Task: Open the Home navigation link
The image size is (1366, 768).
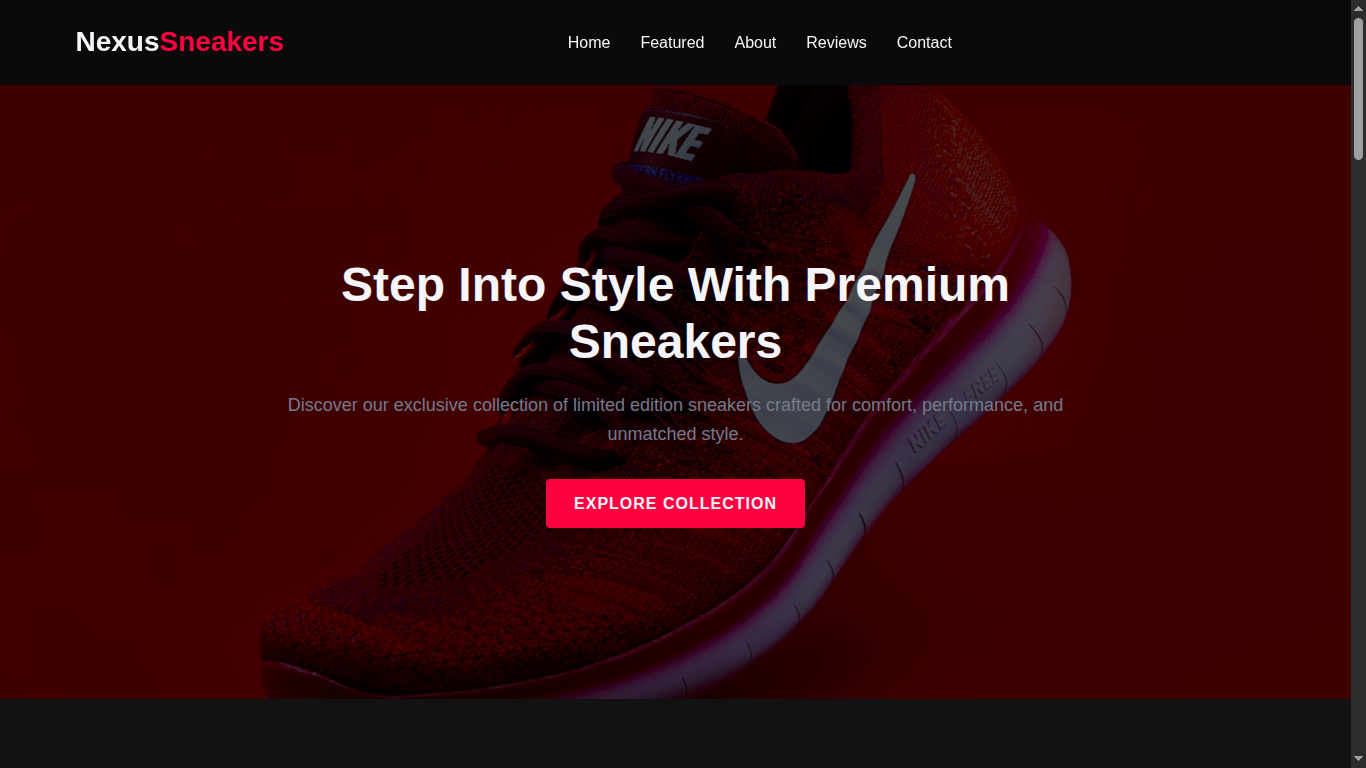Action: point(589,42)
